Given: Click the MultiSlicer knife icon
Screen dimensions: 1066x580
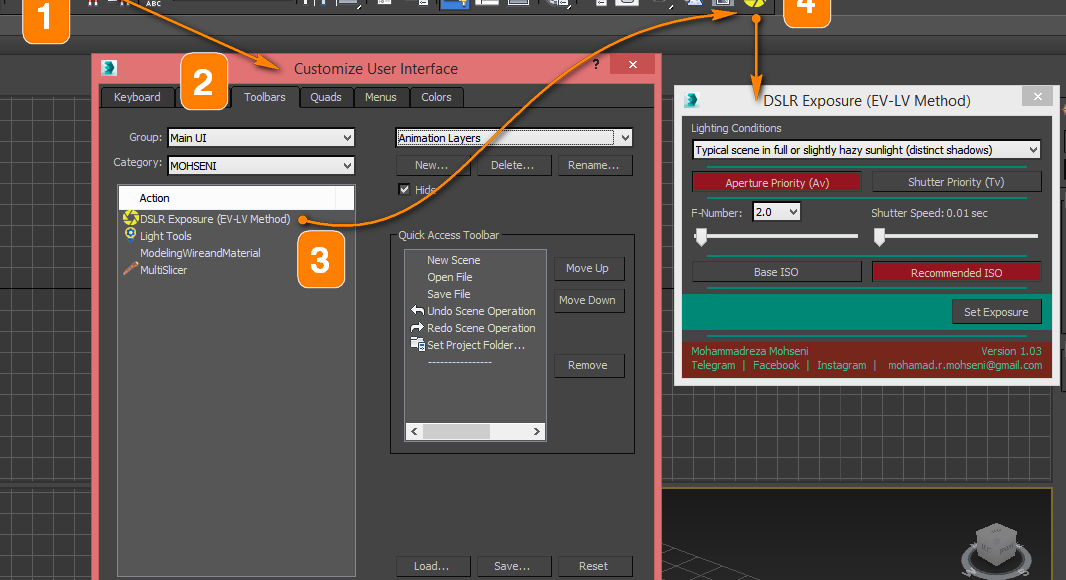Looking at the screenshot, I should click(x=129, y=270).
